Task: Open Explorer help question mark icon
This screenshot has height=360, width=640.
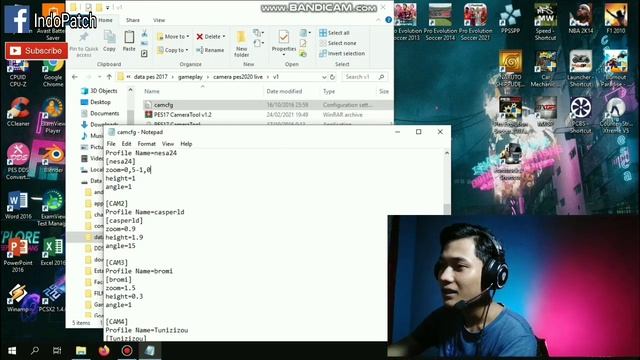Action: pos(389,20)
